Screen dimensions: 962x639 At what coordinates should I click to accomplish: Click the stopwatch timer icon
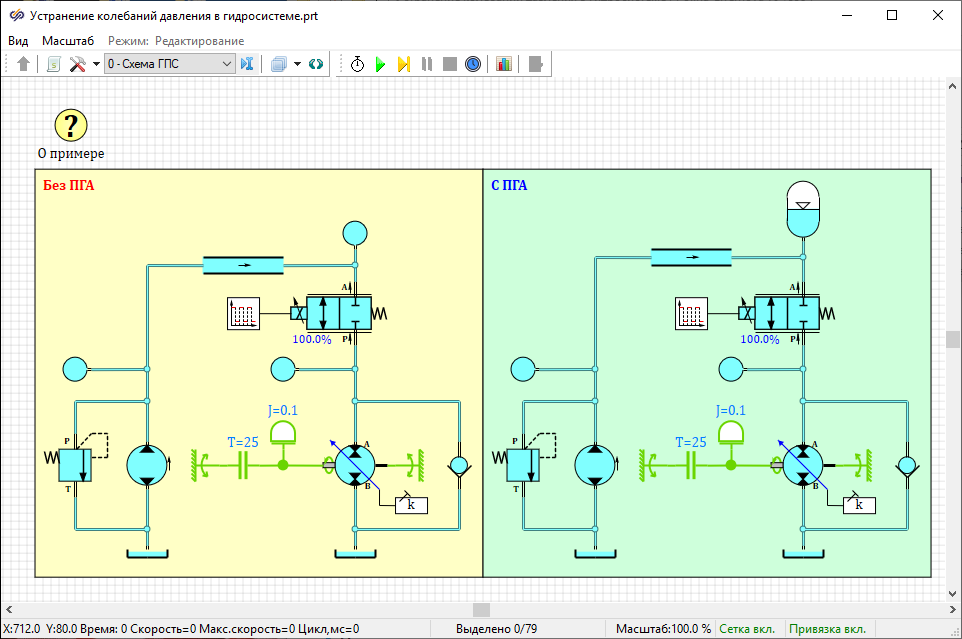357,64
